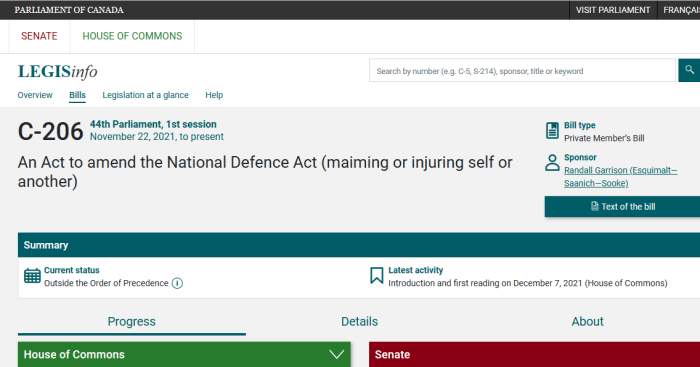Click the Sponsor person icon
The width and height of the screenshot is (700, 367).
click(x=552, y=163)
